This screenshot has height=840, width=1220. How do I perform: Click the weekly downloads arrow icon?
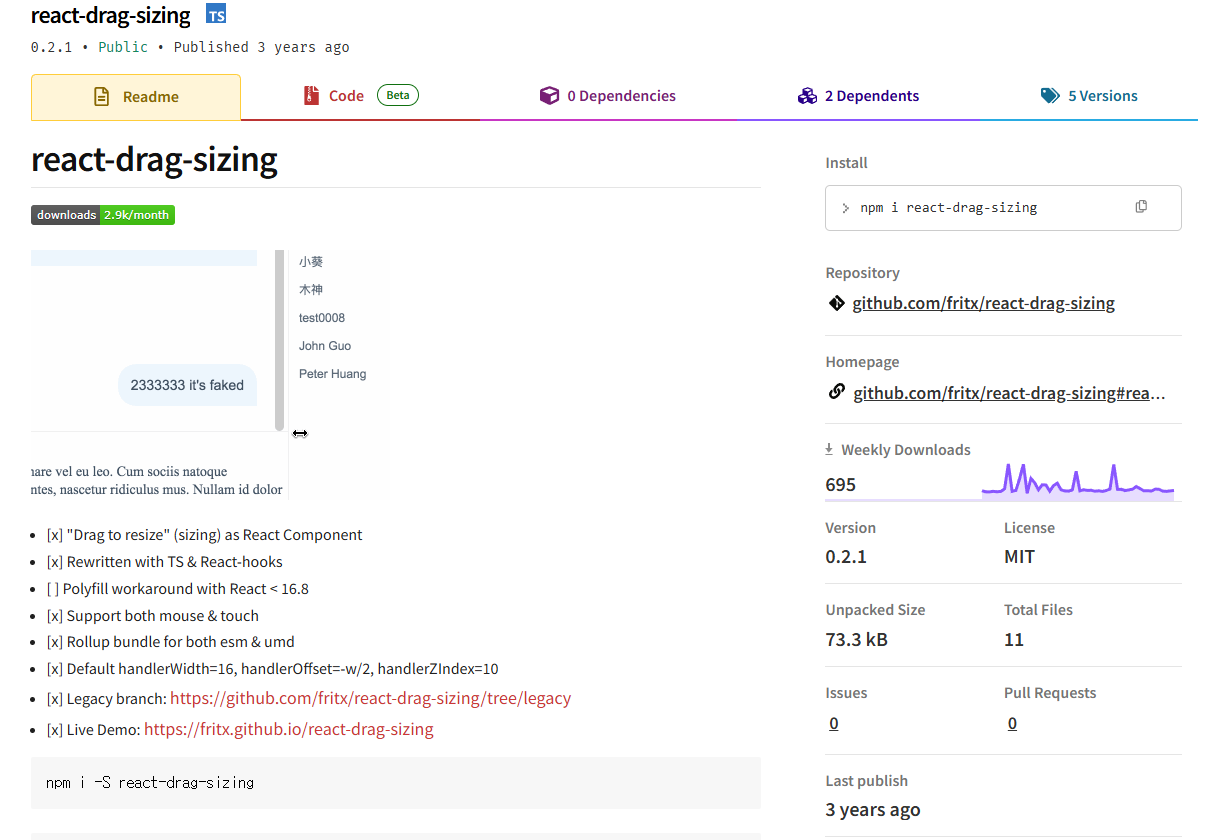click(x=829, y=450)
